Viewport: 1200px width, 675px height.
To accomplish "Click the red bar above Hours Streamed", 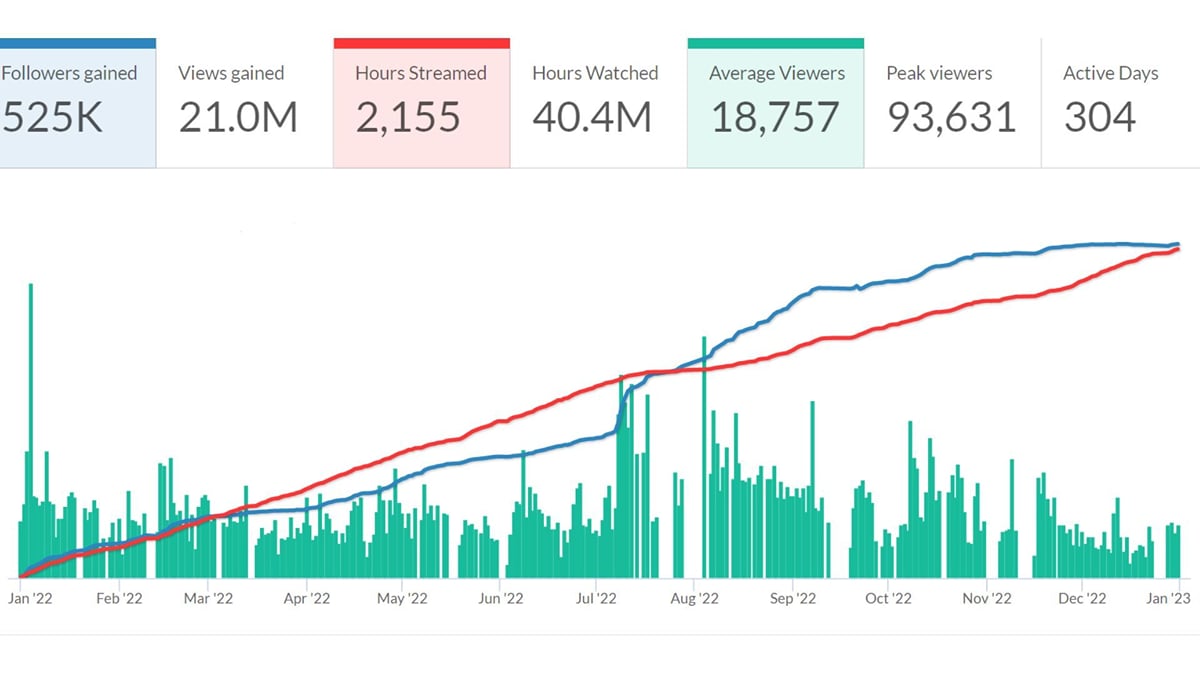I will [421, 44].
